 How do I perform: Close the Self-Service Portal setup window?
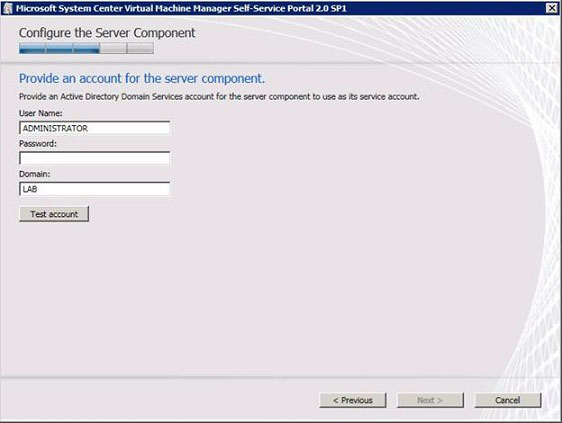coord(552,8)
